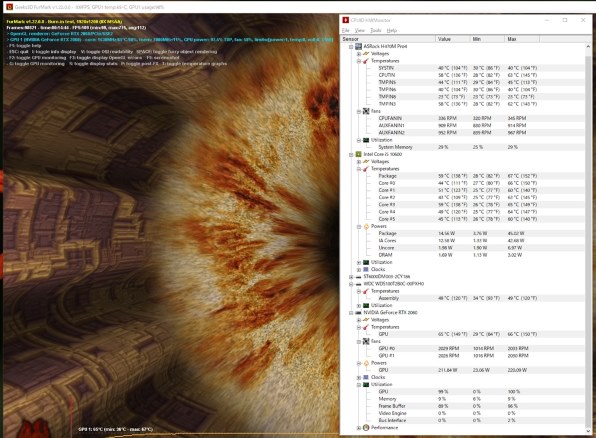The height and width of the screenshot is (438, 596).
Task: Open the View menu in HWMonitor
Action: (x=360, y=30)
